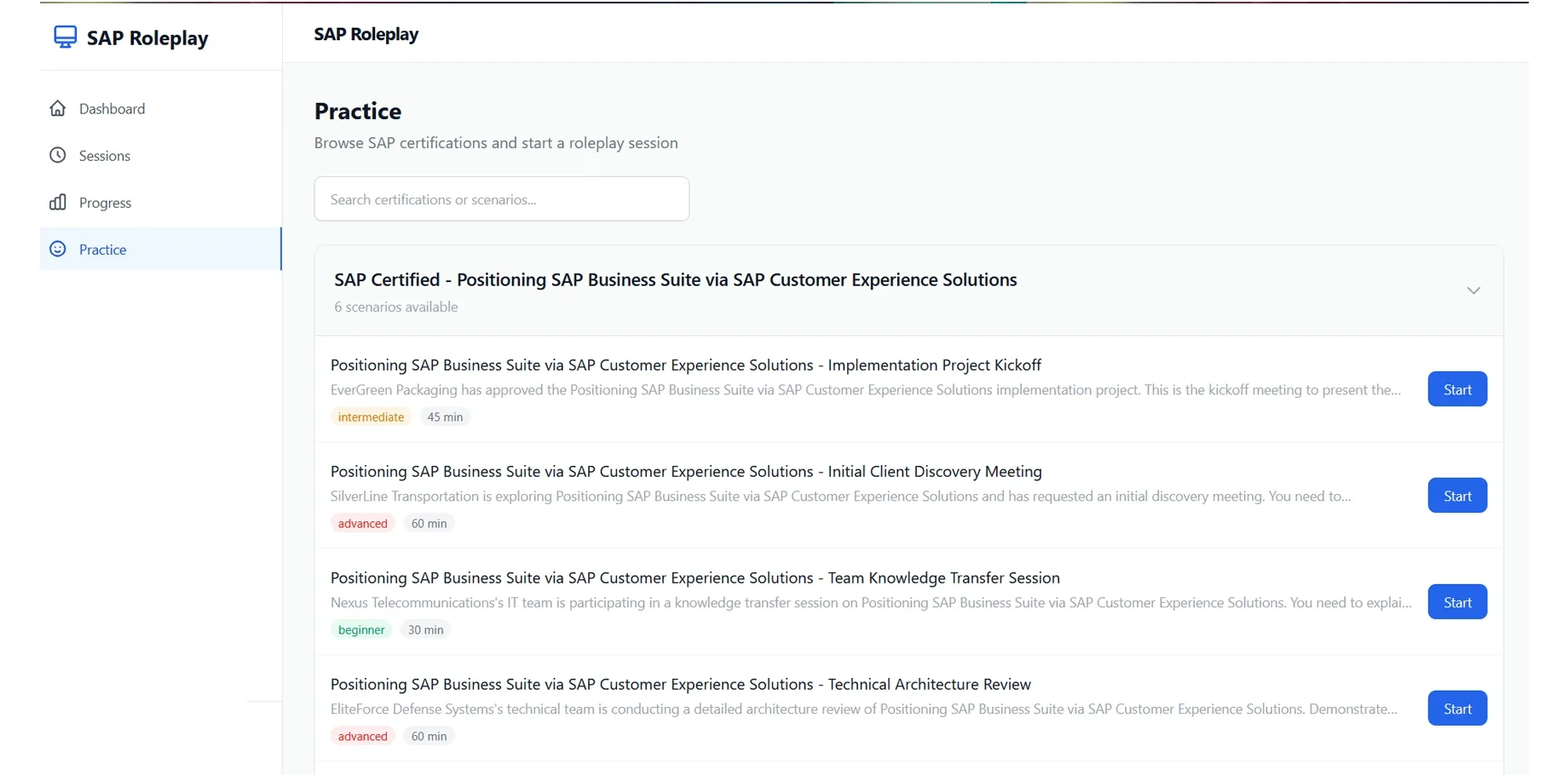
Task: Click the SAP Roleplay monitor logo icon
Action: (65, 37)
